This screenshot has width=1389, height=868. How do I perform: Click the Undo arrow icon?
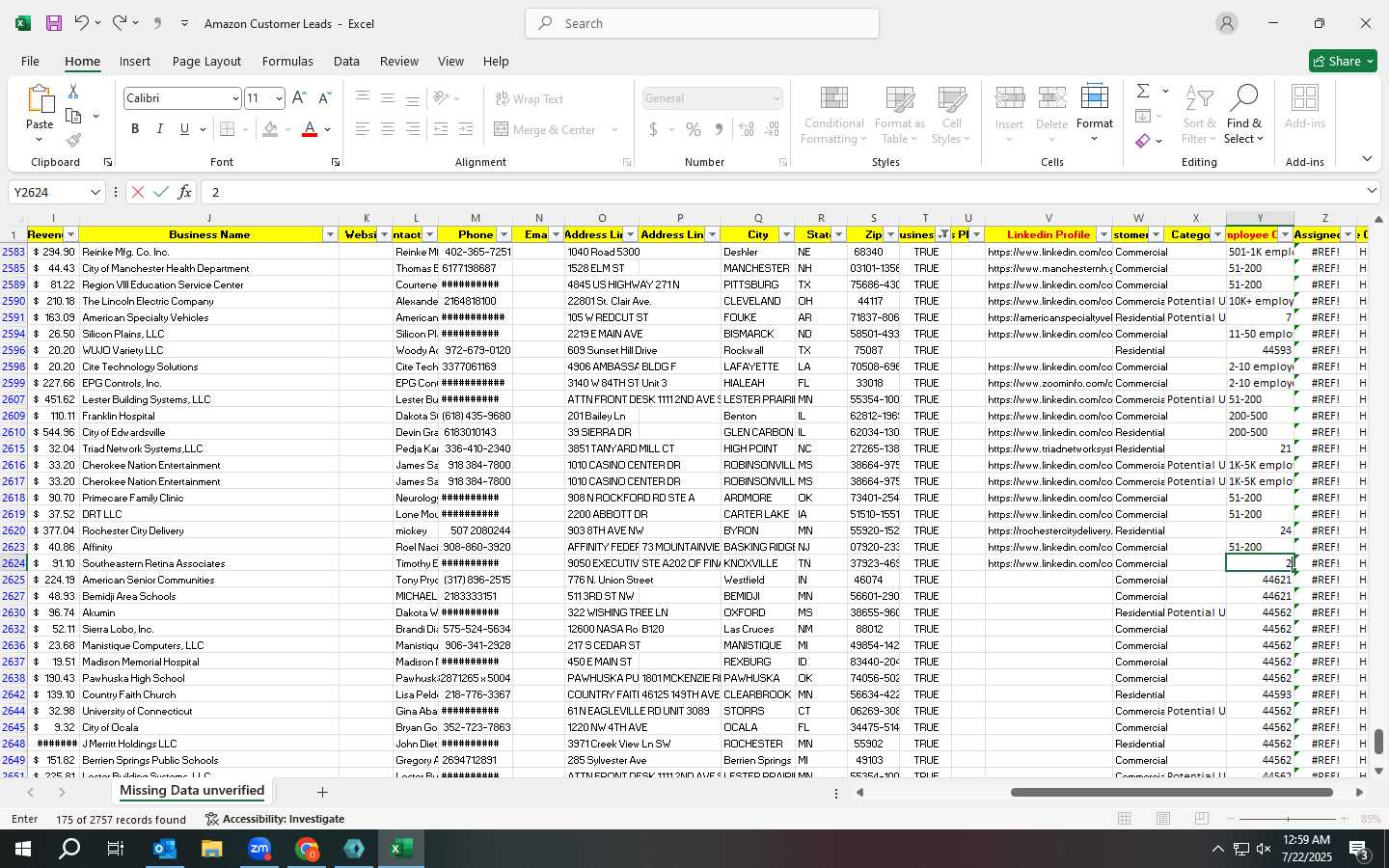coord(82,23)
